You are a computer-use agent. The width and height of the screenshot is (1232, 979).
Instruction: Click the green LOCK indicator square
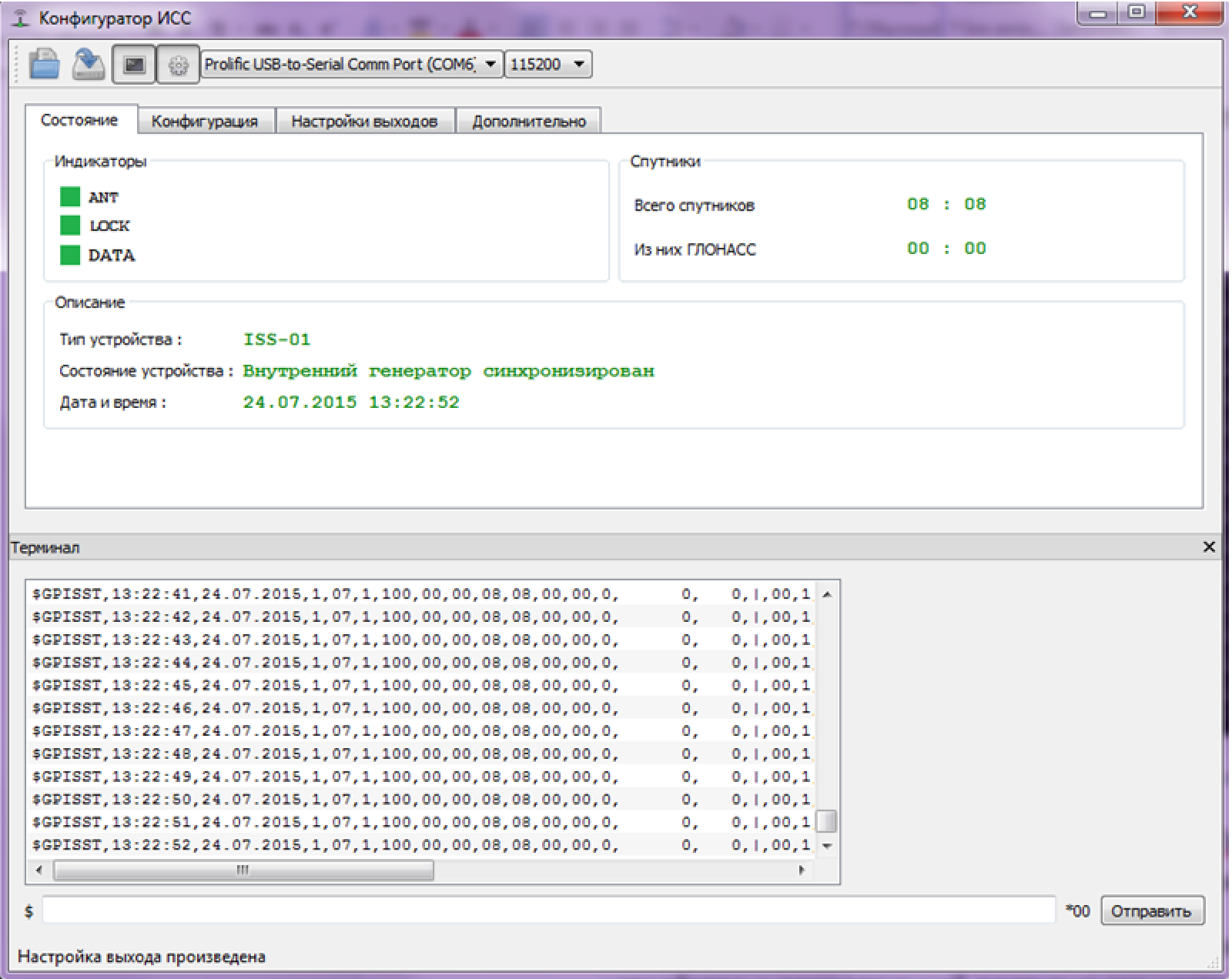[70, 226]
